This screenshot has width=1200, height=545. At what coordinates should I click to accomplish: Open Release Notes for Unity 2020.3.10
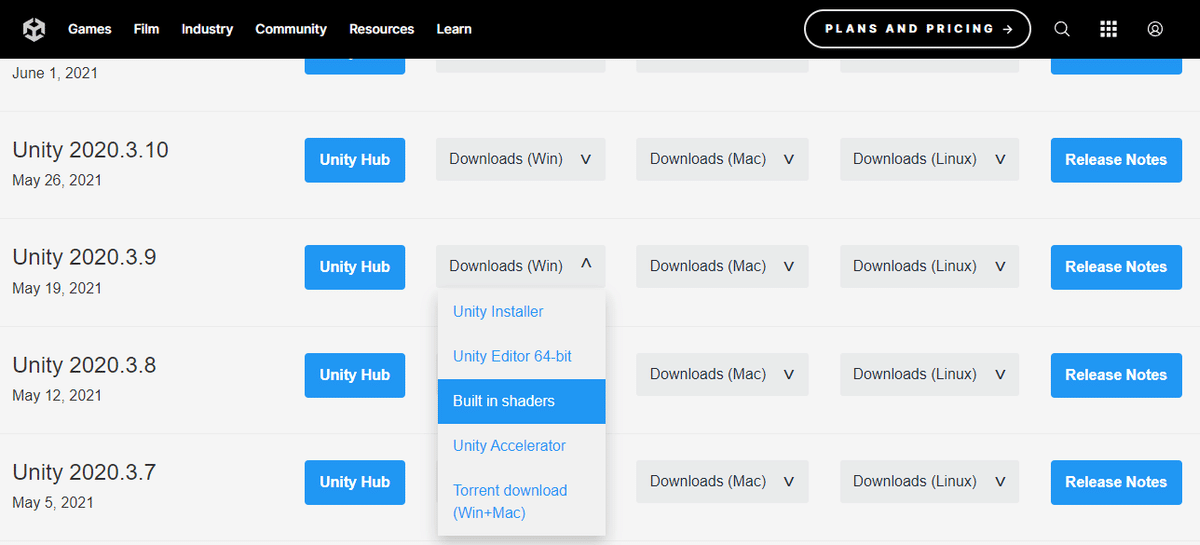click(1116, 160)
